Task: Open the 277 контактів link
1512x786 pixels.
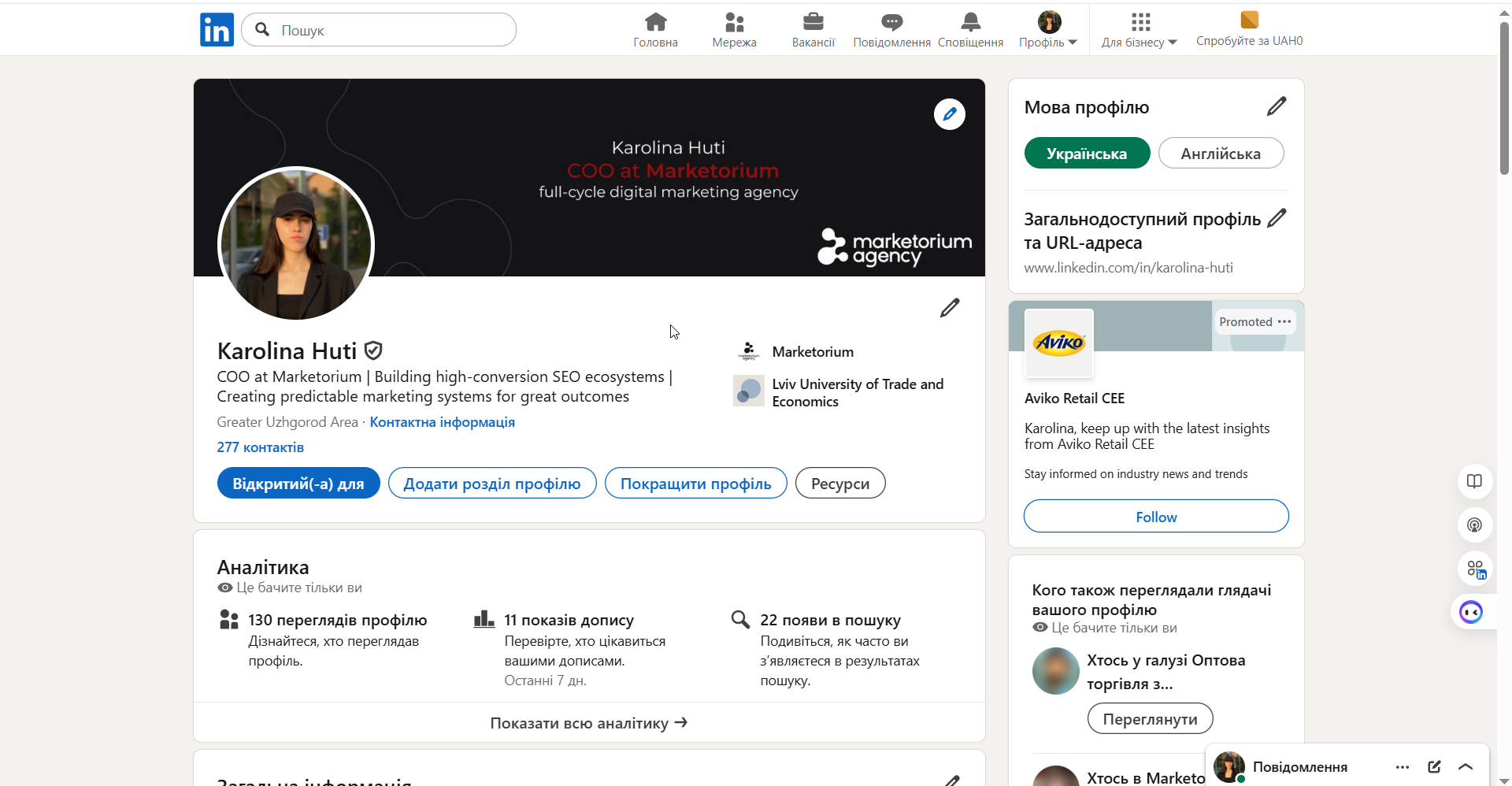Action: pos(261,447)
